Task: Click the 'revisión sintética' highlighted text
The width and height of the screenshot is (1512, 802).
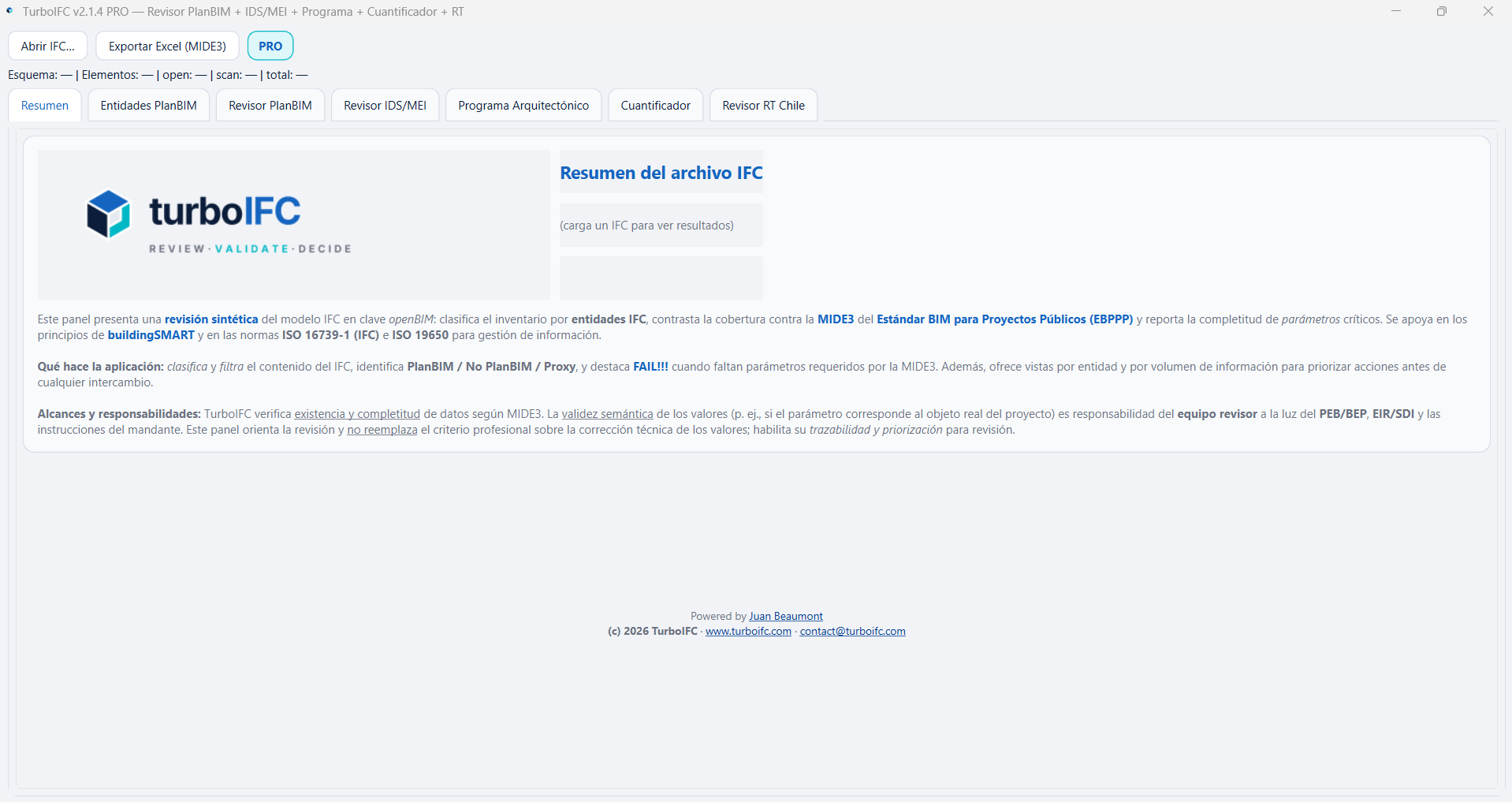Action: 211,319
